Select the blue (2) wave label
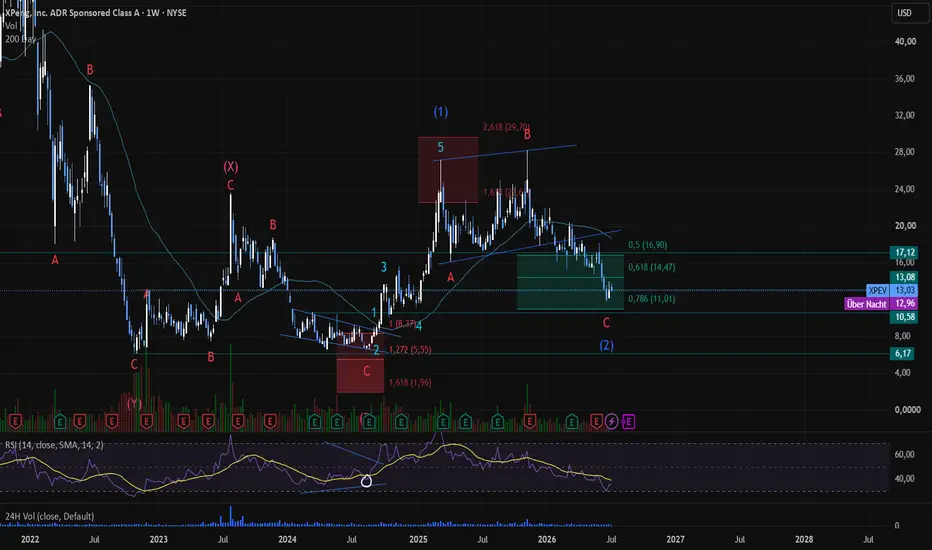 (x=606, y=345)
